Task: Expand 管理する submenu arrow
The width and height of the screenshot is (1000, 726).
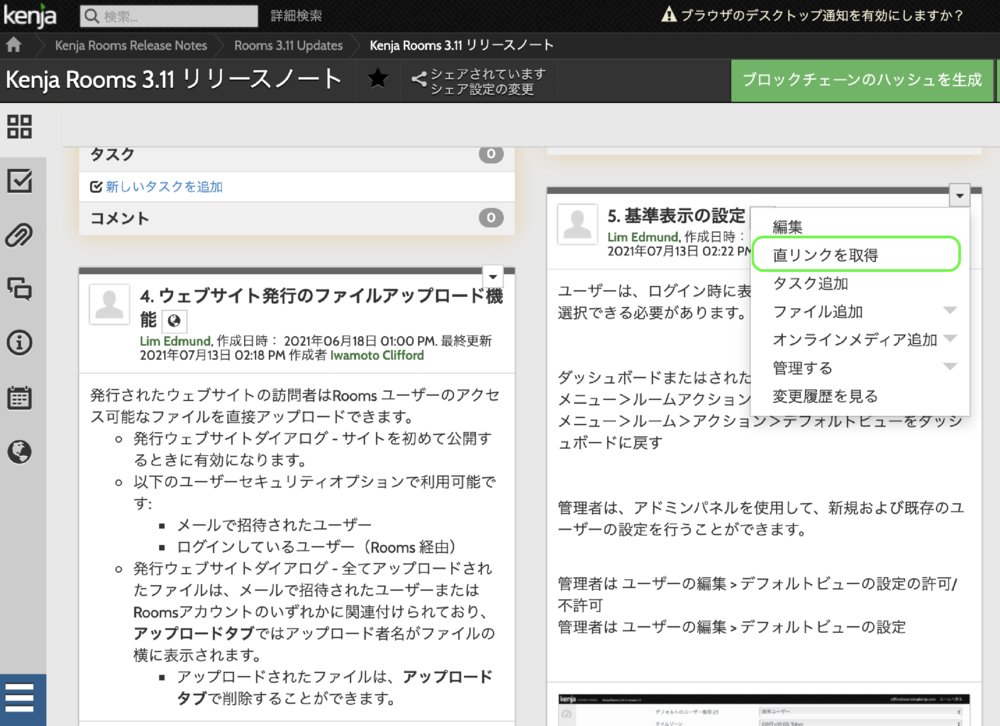Action: [x=950, y=367]
